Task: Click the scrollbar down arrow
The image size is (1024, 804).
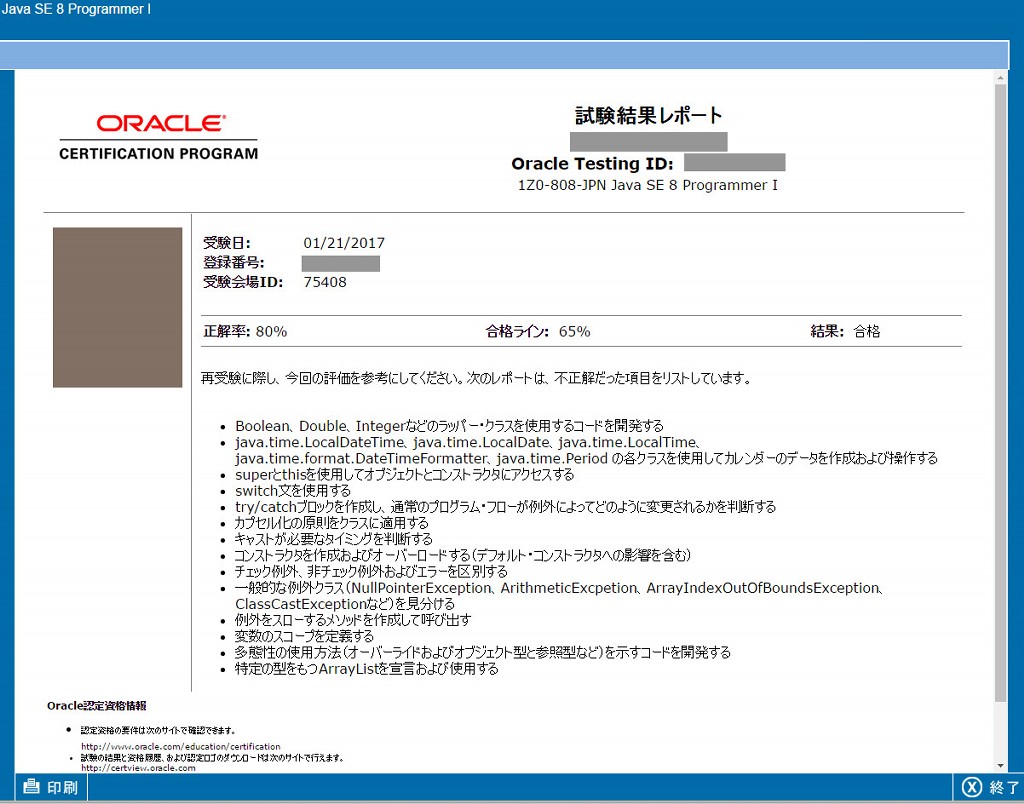Action: (x=1000, y=765)
